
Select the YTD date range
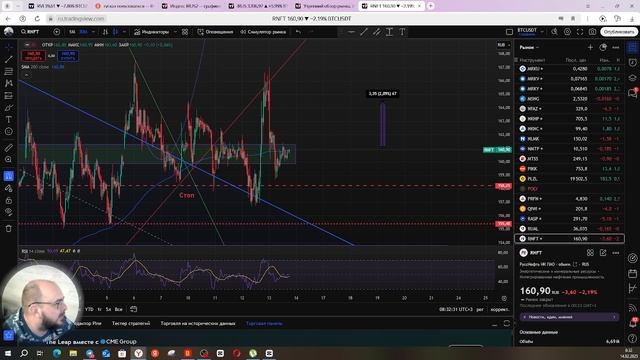89,309
